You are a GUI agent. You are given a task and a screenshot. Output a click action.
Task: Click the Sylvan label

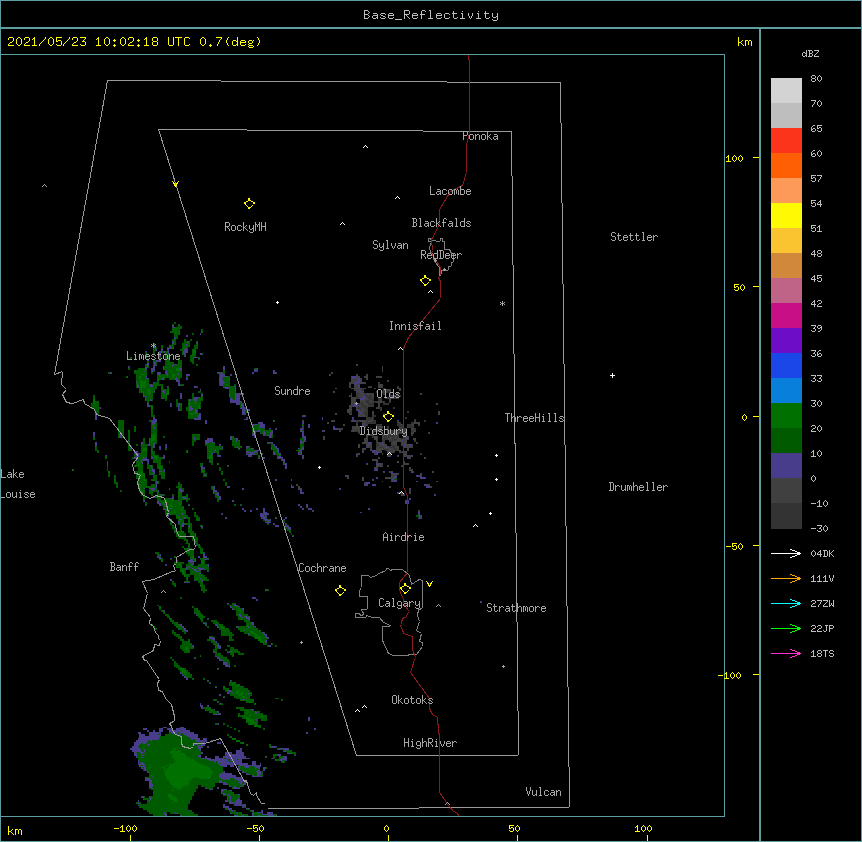tap(390, 245)
